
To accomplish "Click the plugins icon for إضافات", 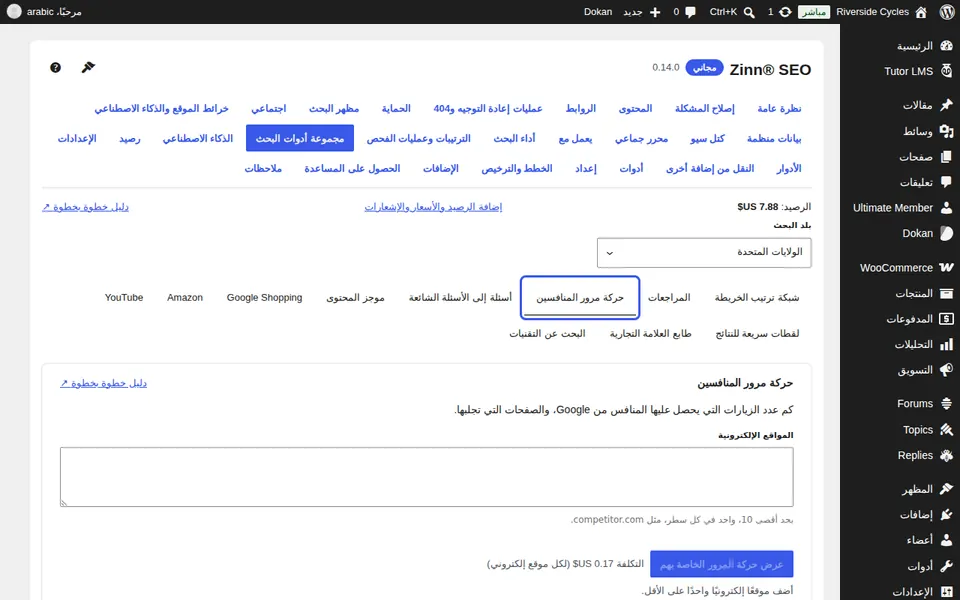I will [x=946, y=514].
